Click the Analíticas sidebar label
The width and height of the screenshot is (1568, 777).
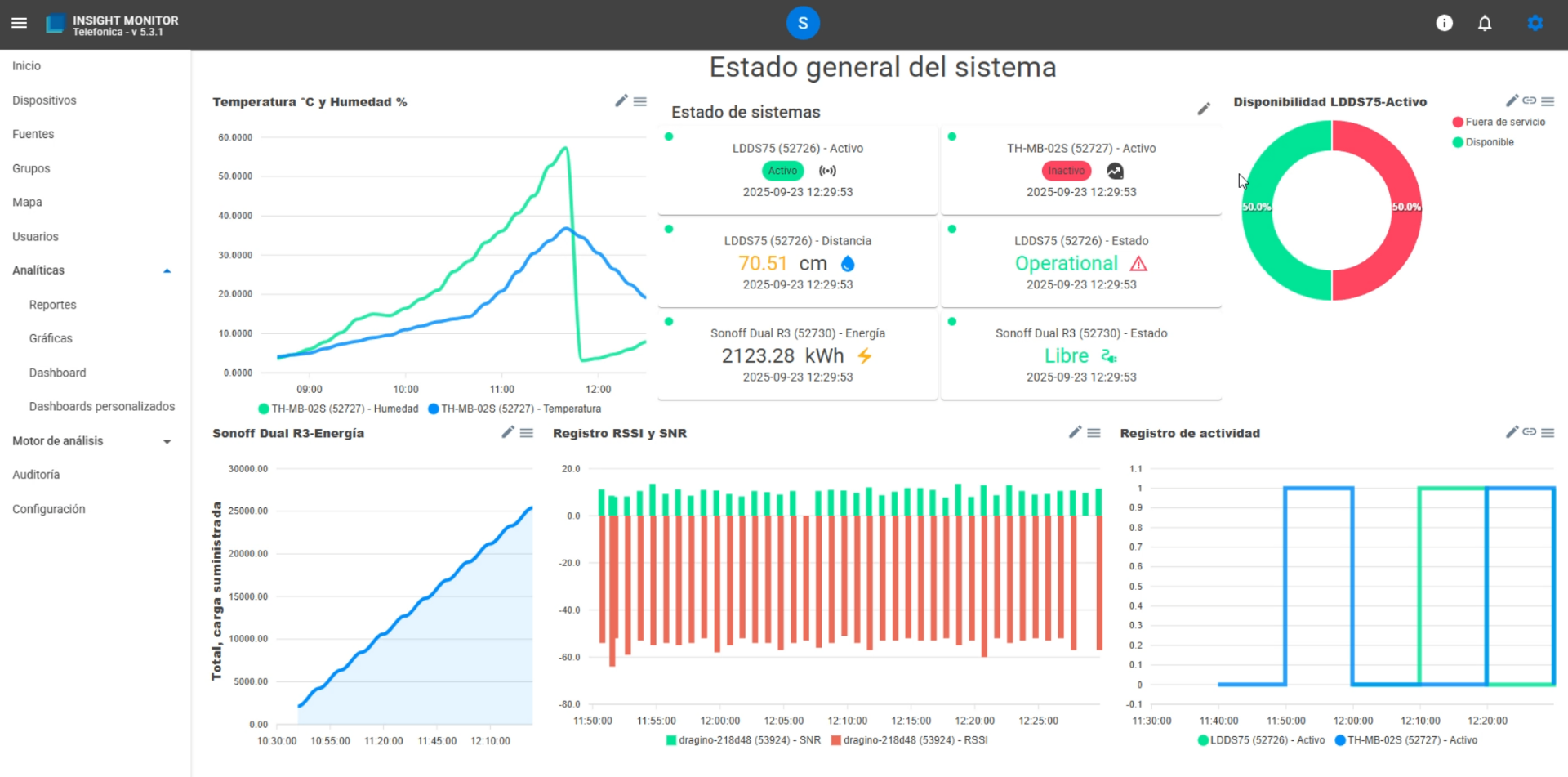click(38, 270)
